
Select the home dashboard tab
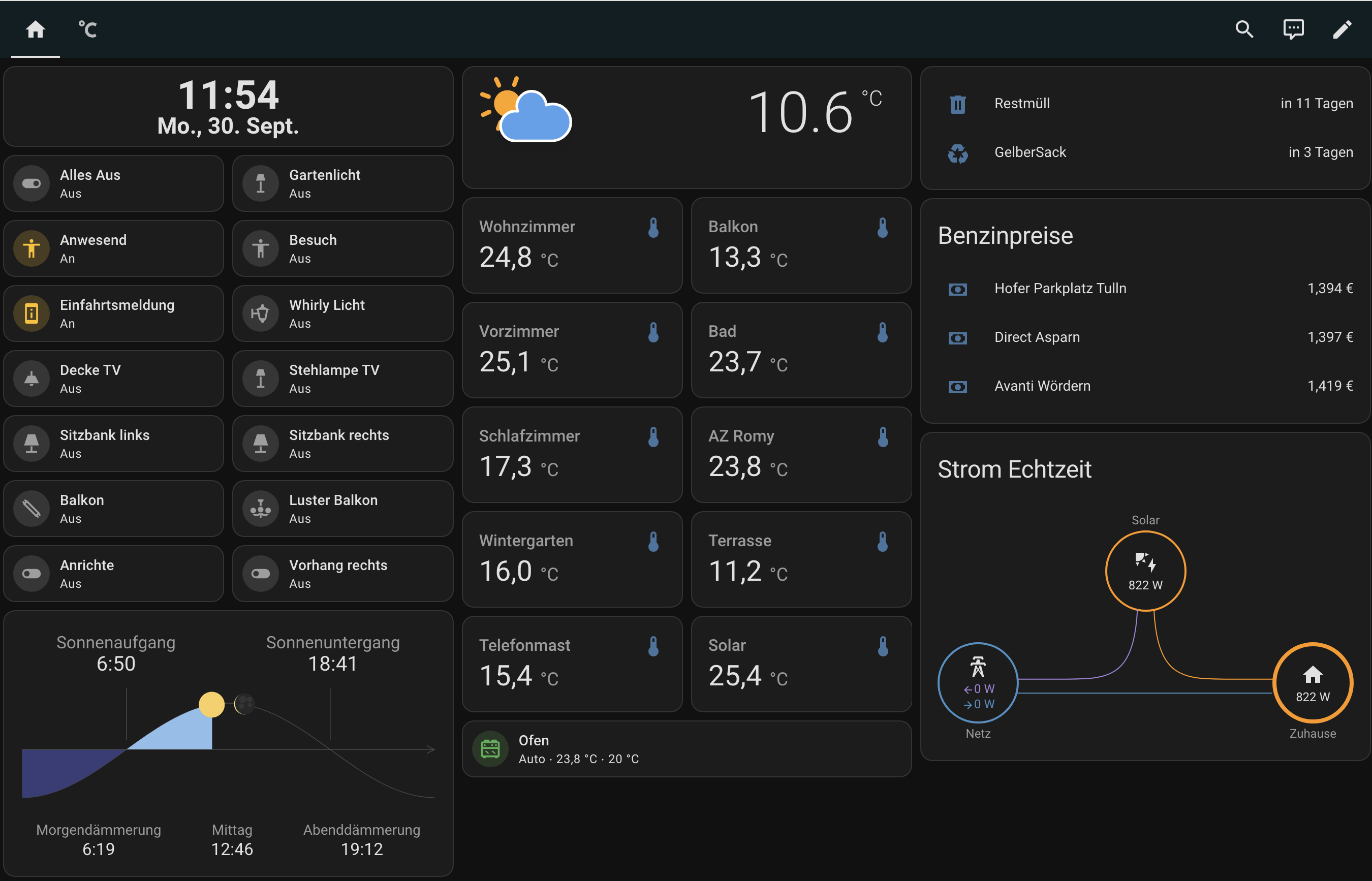click(x=36, y=29)
